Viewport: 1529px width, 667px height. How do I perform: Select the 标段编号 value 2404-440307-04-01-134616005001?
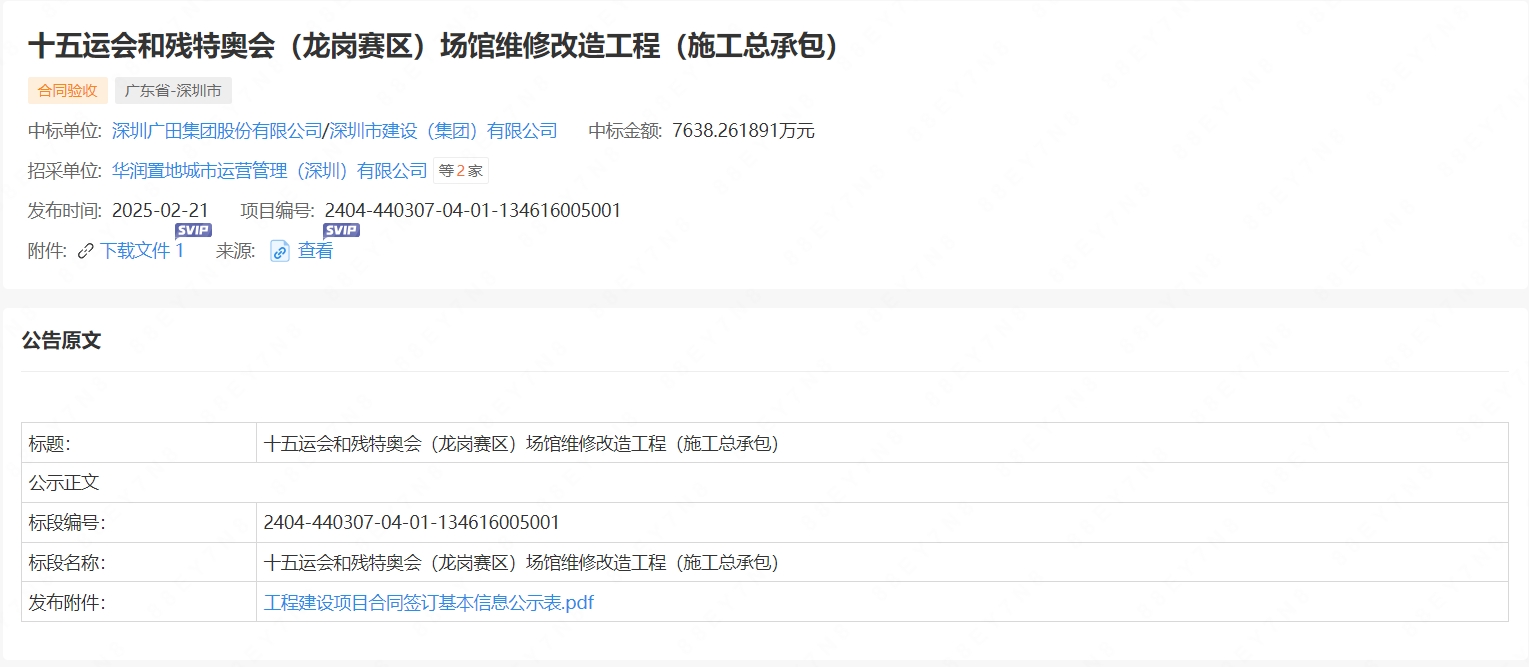(x=412, y=523)
